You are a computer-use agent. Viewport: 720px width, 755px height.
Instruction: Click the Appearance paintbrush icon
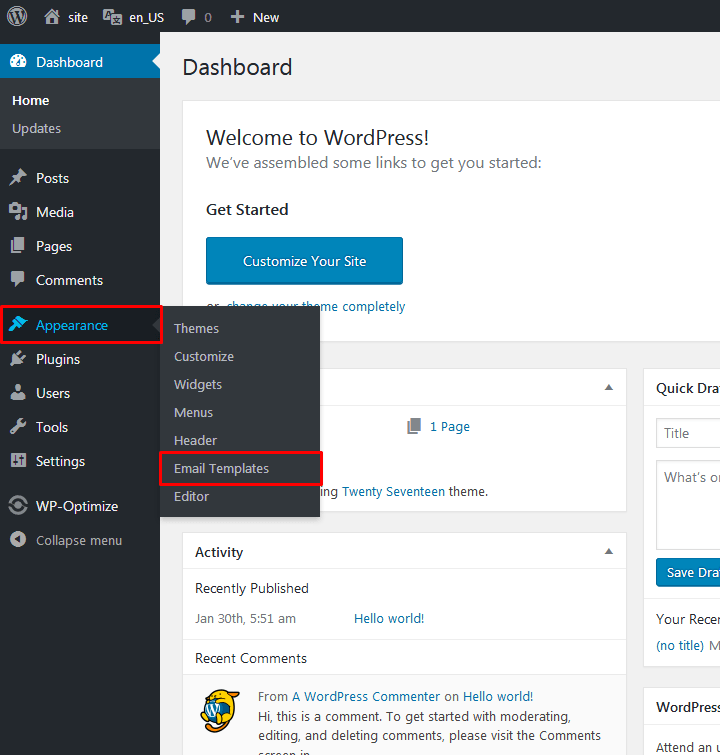point(18,324)
